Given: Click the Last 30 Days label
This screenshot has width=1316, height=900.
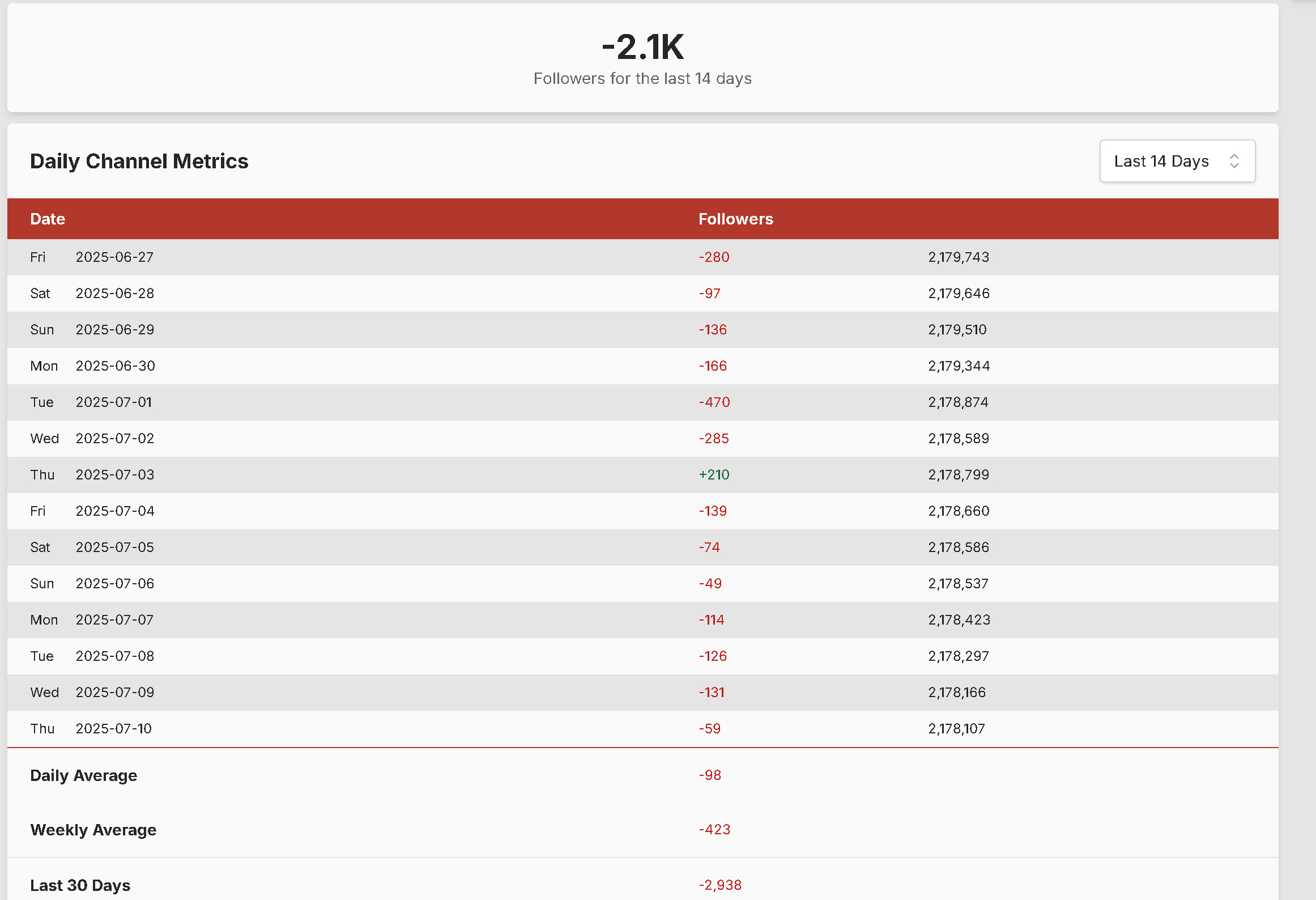Looking at the screenshot, I should click(x=80, y=885).
